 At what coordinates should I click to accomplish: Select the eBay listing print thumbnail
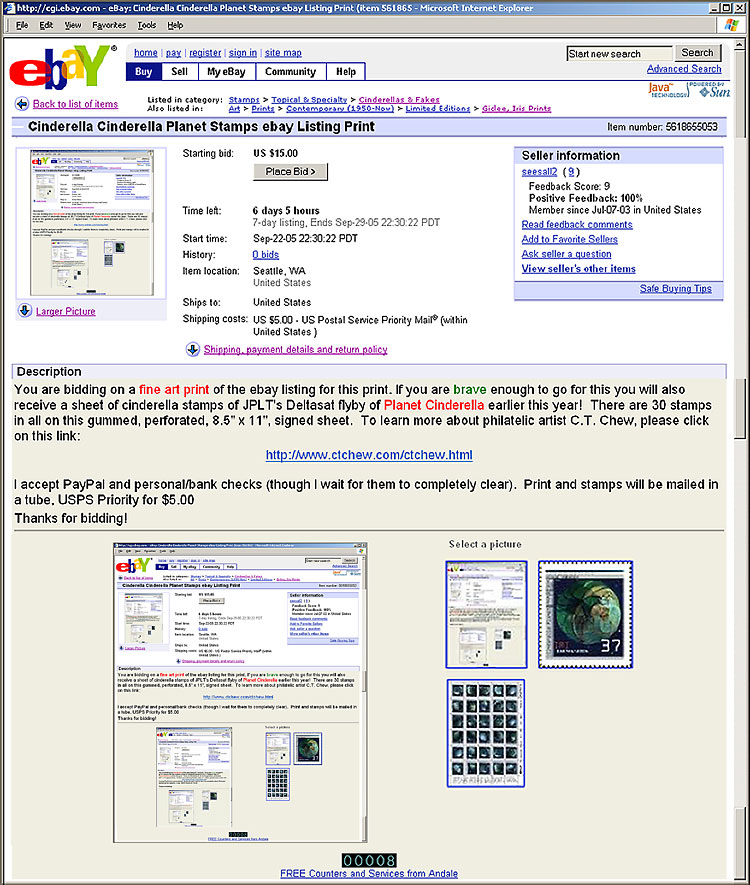486,615
